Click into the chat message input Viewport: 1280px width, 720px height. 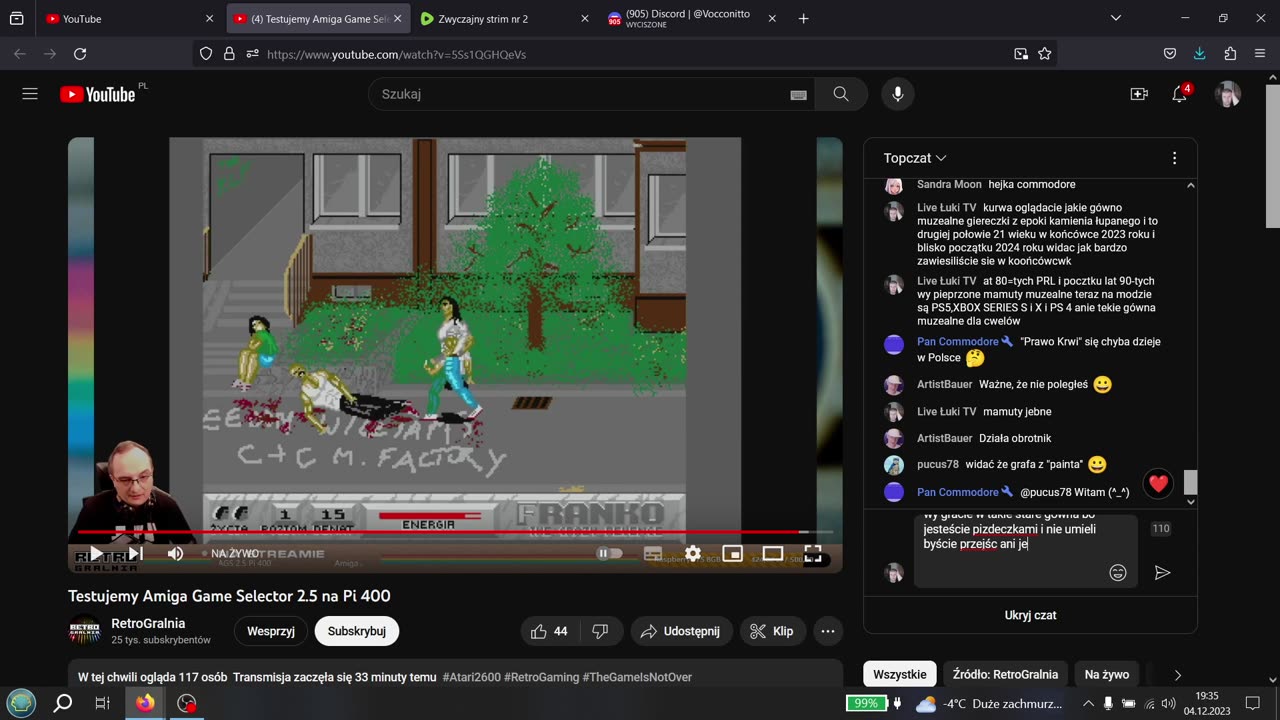1025,550
